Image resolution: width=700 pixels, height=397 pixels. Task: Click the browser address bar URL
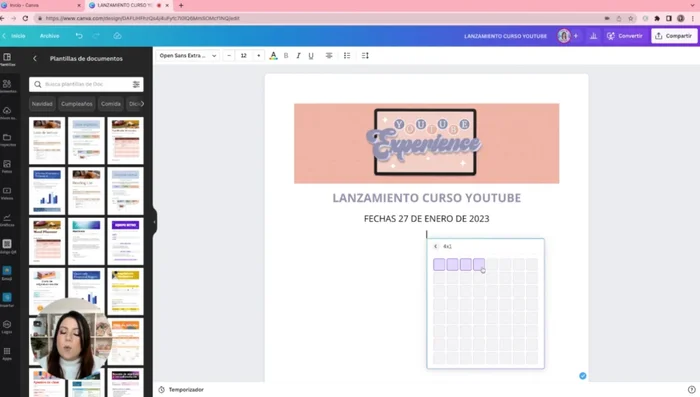[143, 18]
